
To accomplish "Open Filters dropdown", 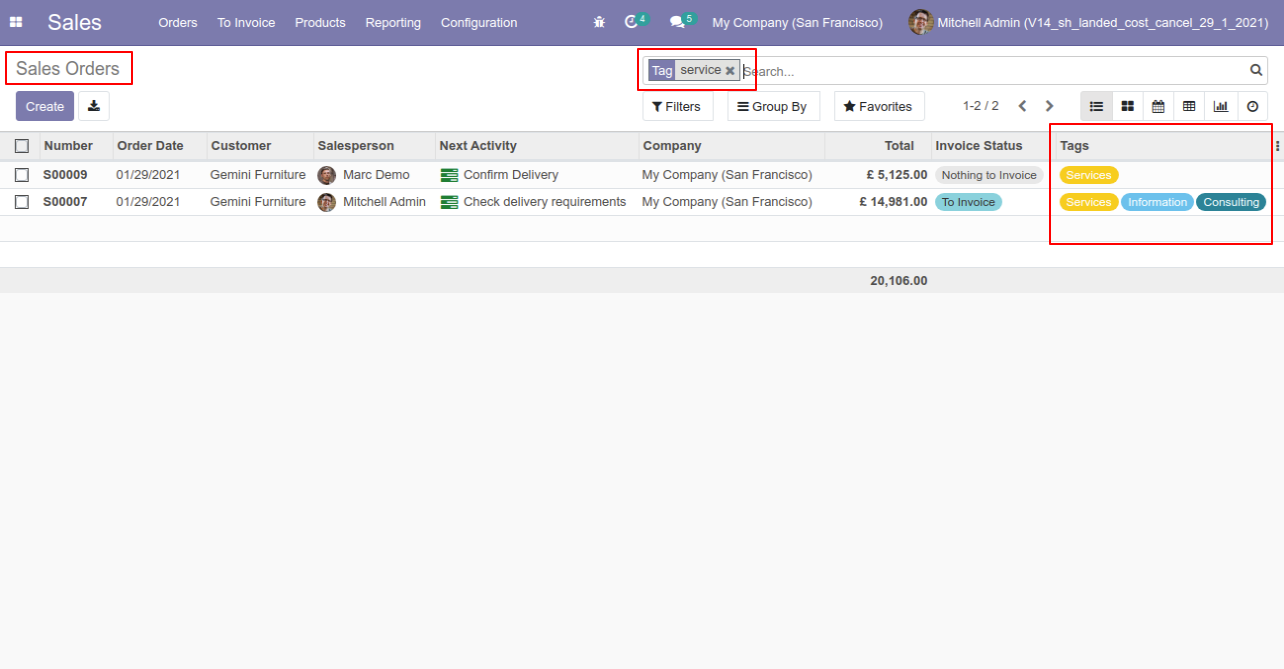I will 677,106.
